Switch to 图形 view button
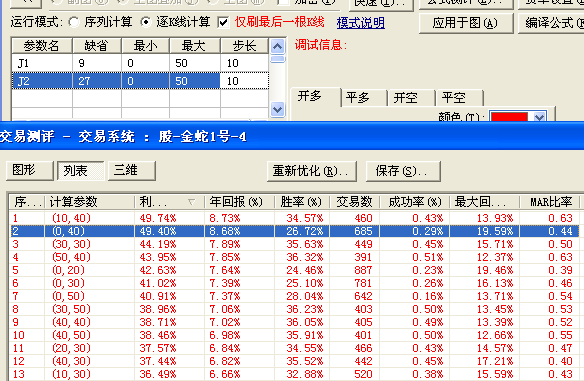Screen dimensions: 584x381 tap(30, 171)
